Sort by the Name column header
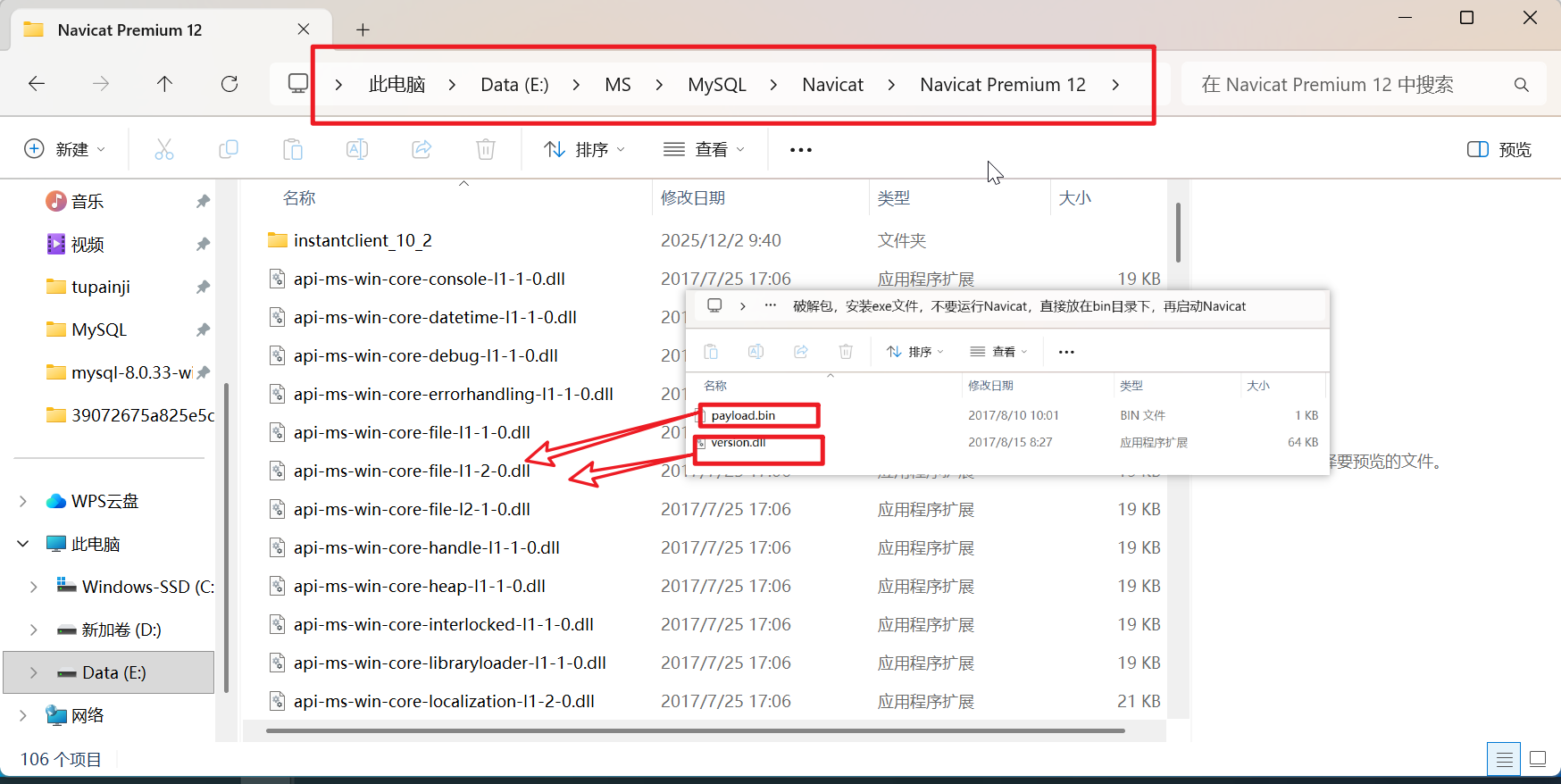 [x=299, y=198]
